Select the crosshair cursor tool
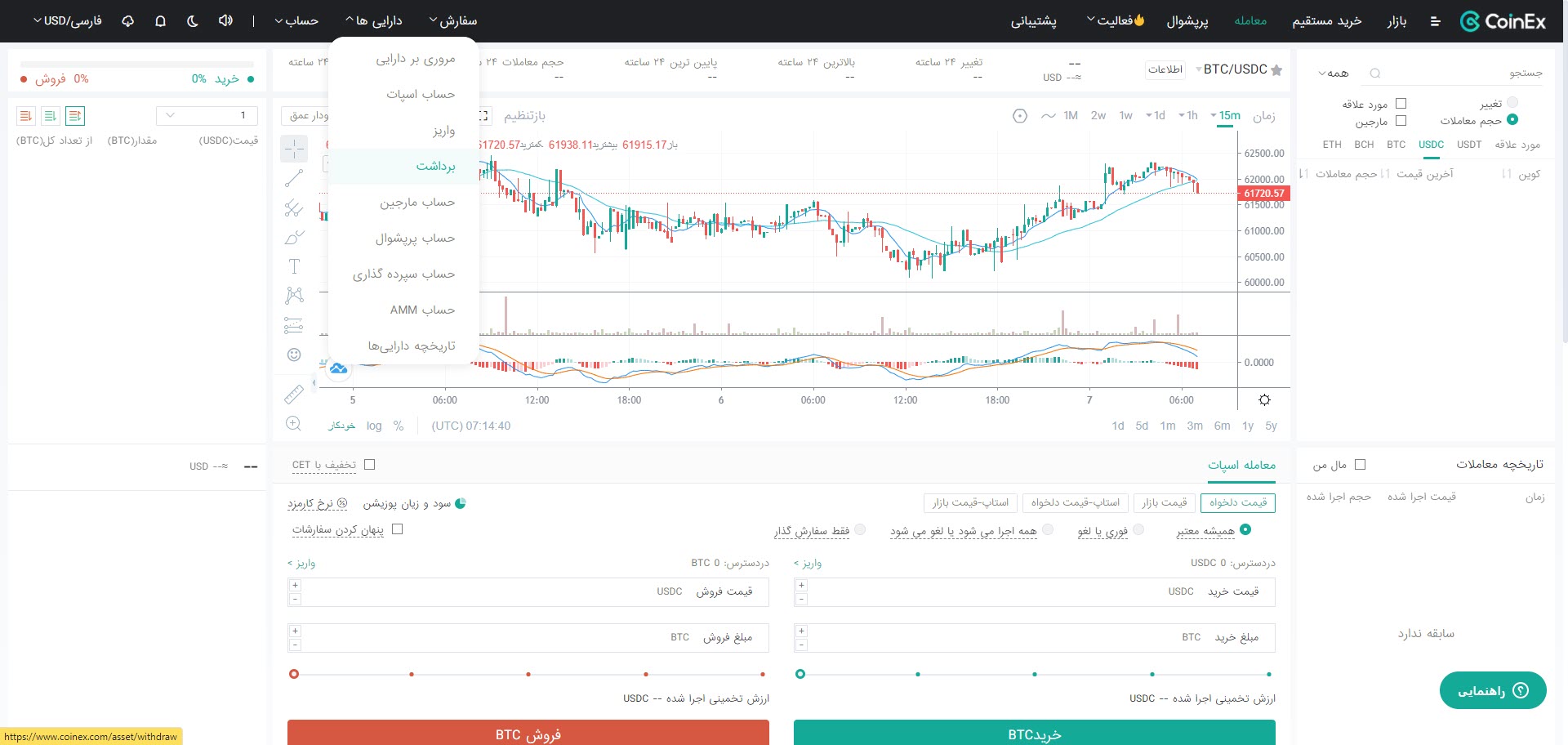The image size is (1568, 745). [294, 149]
